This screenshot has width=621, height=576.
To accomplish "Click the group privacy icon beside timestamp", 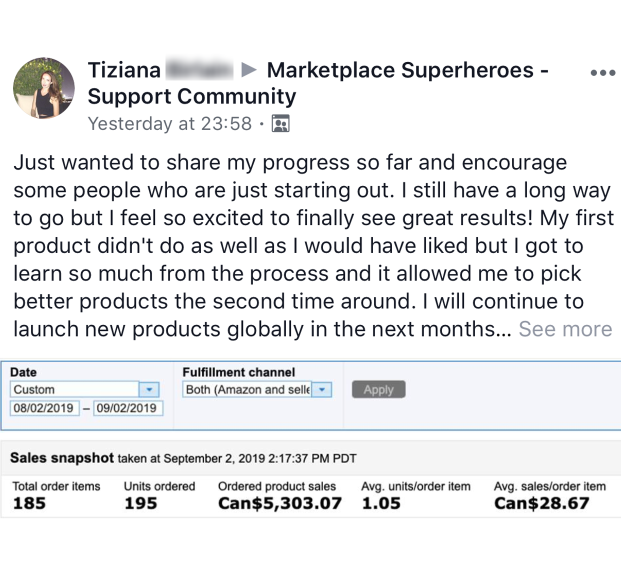I will click(280, 124).
